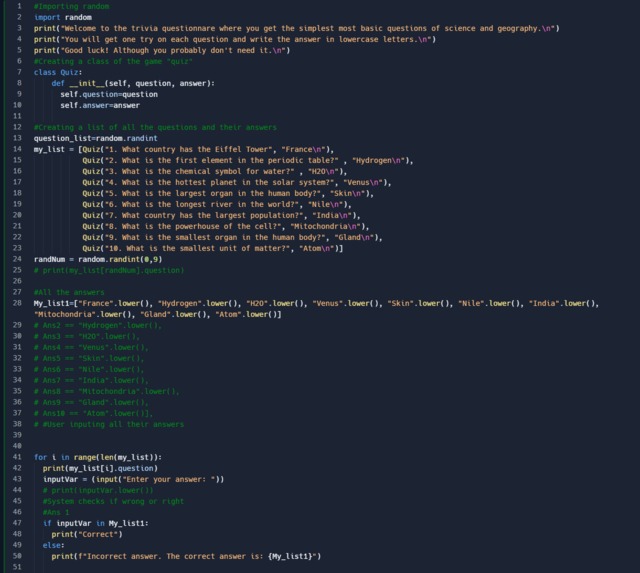This screenshot has width=640, height=573.
Task: Click the 'You will get one try' print line
Action: point(235,40)
